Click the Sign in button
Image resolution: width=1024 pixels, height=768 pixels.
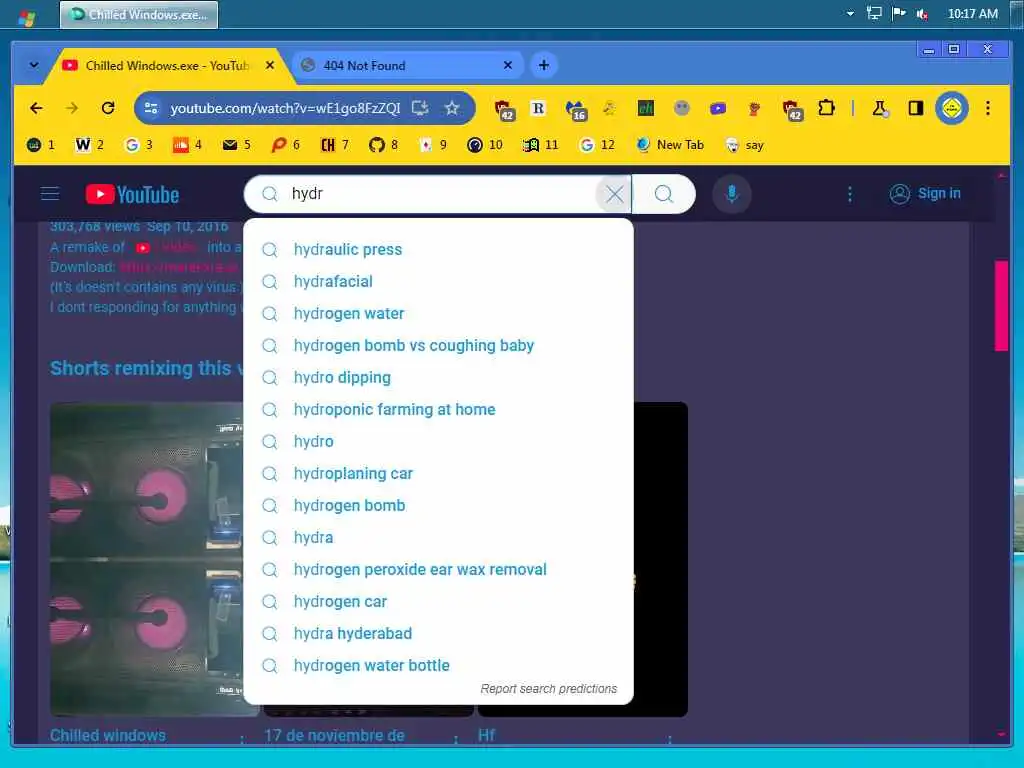pyautogui.click(x=925, y=194)
